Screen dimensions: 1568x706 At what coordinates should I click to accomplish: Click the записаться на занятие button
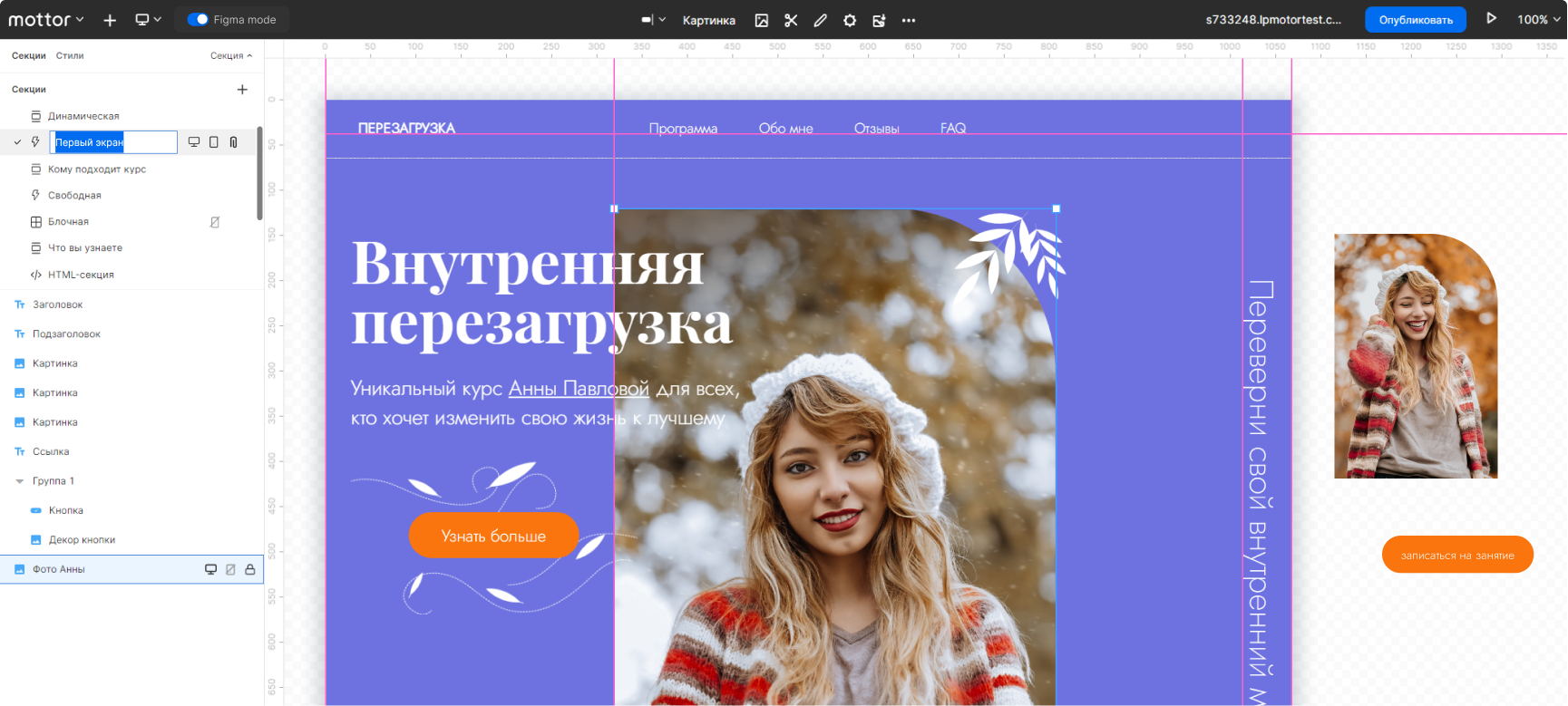coord(1457,555)
